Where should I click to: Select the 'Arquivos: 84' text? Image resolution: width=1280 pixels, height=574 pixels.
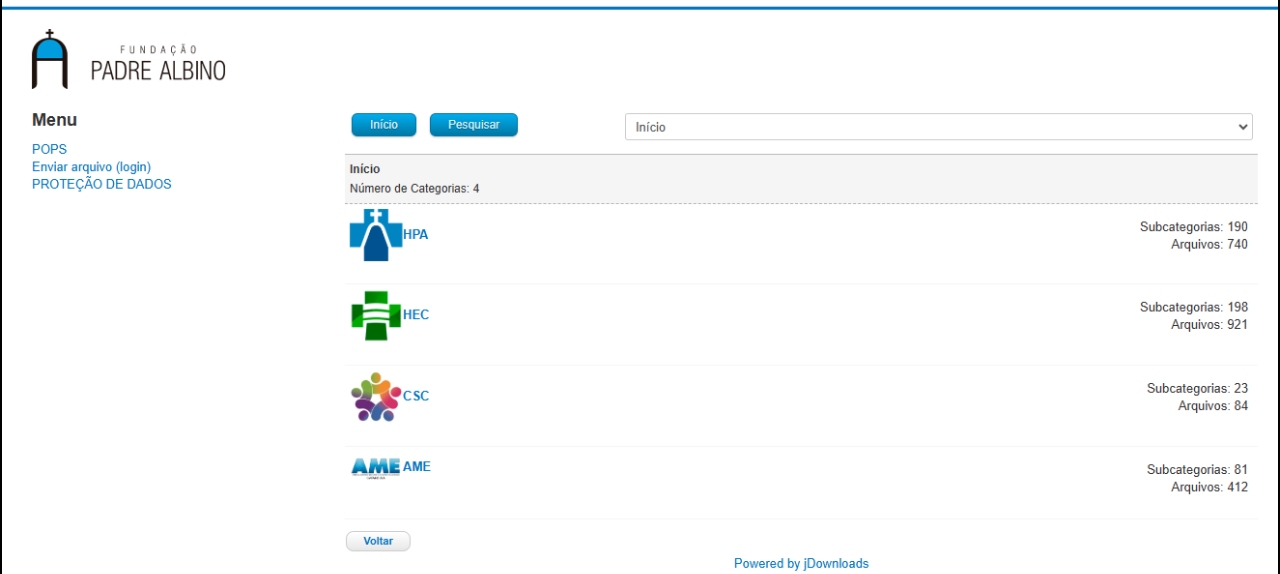click(1213, 406)
